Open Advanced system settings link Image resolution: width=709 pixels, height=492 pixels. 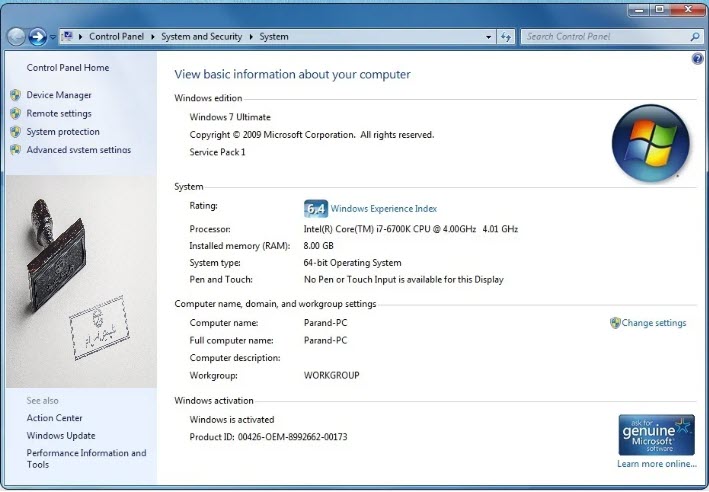[x=79, y=150]
